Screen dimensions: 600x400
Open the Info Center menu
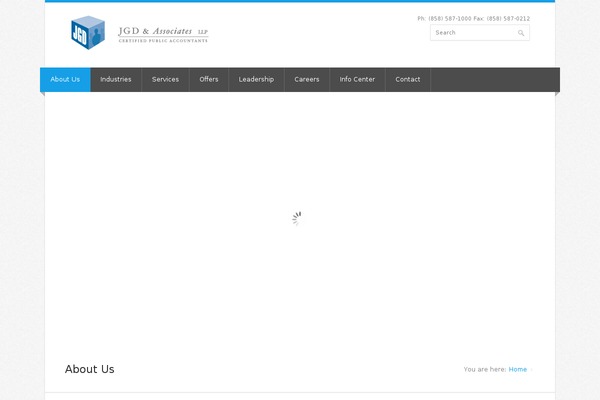click(x=357, y=80)
